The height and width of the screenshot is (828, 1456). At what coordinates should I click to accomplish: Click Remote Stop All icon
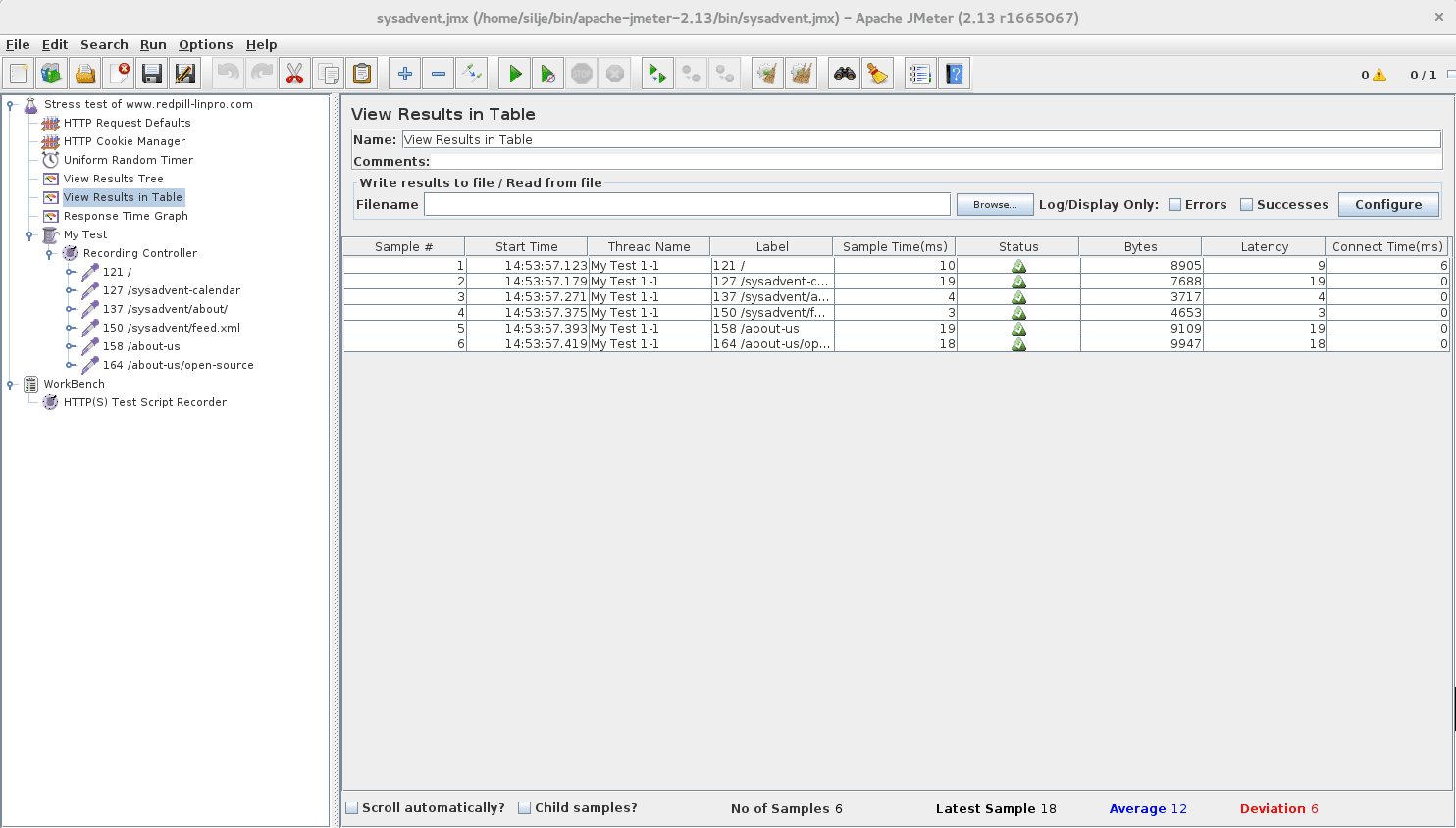point(691,74)
